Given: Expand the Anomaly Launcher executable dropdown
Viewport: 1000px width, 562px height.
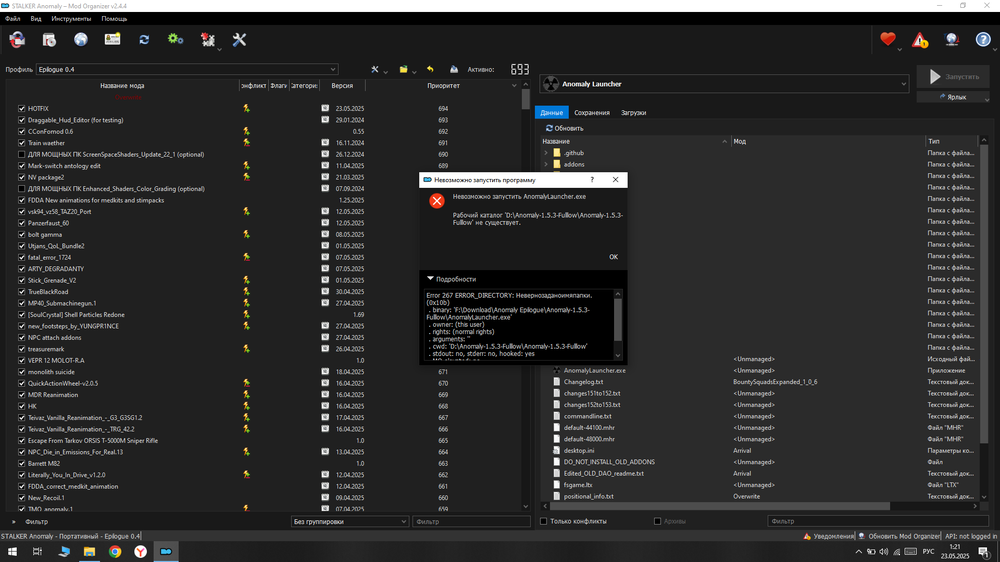Looking at the screenshot, I should (x=903, y=84).
